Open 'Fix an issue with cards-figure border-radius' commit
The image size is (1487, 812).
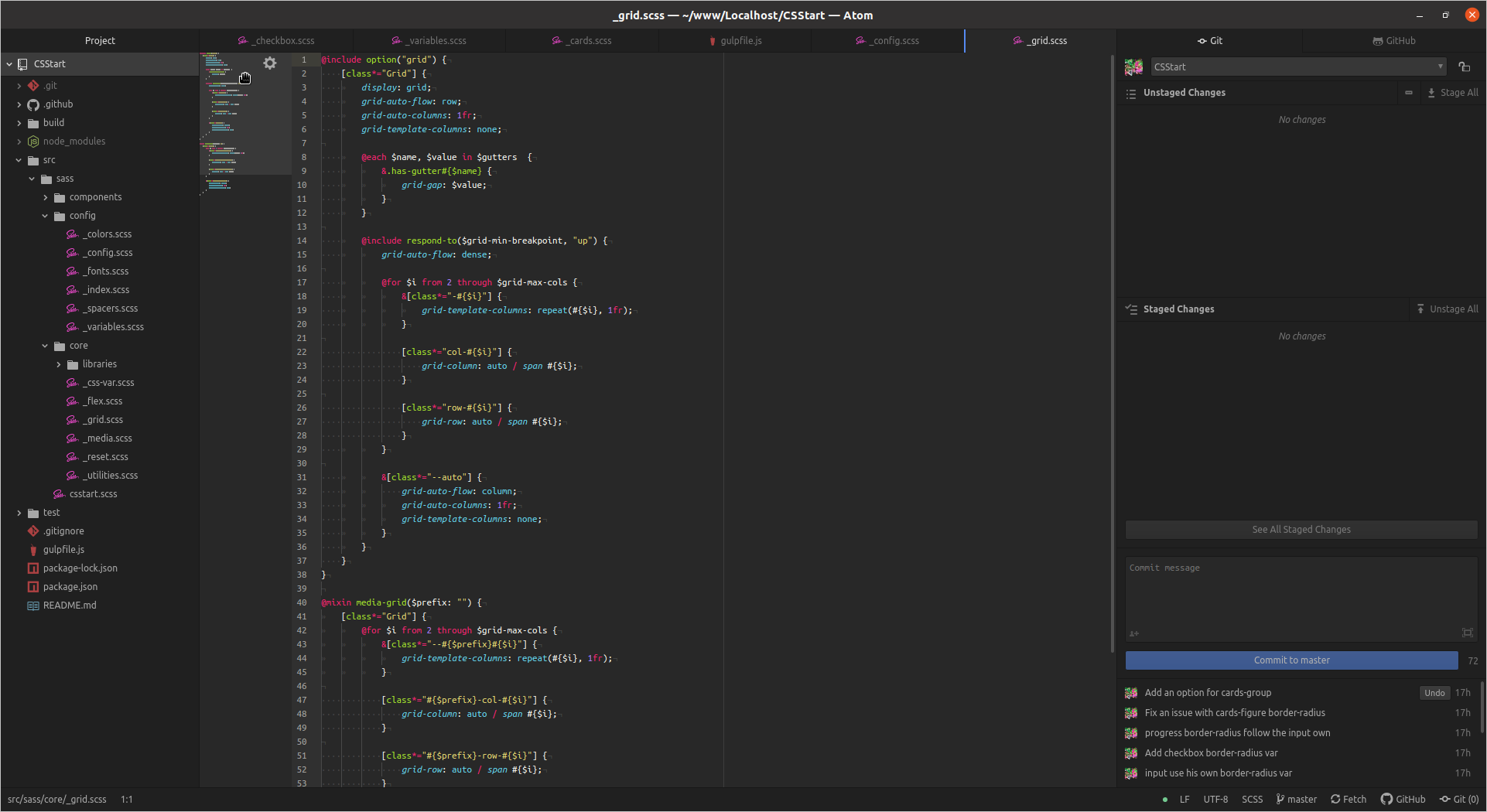[x=1235, y=713]
